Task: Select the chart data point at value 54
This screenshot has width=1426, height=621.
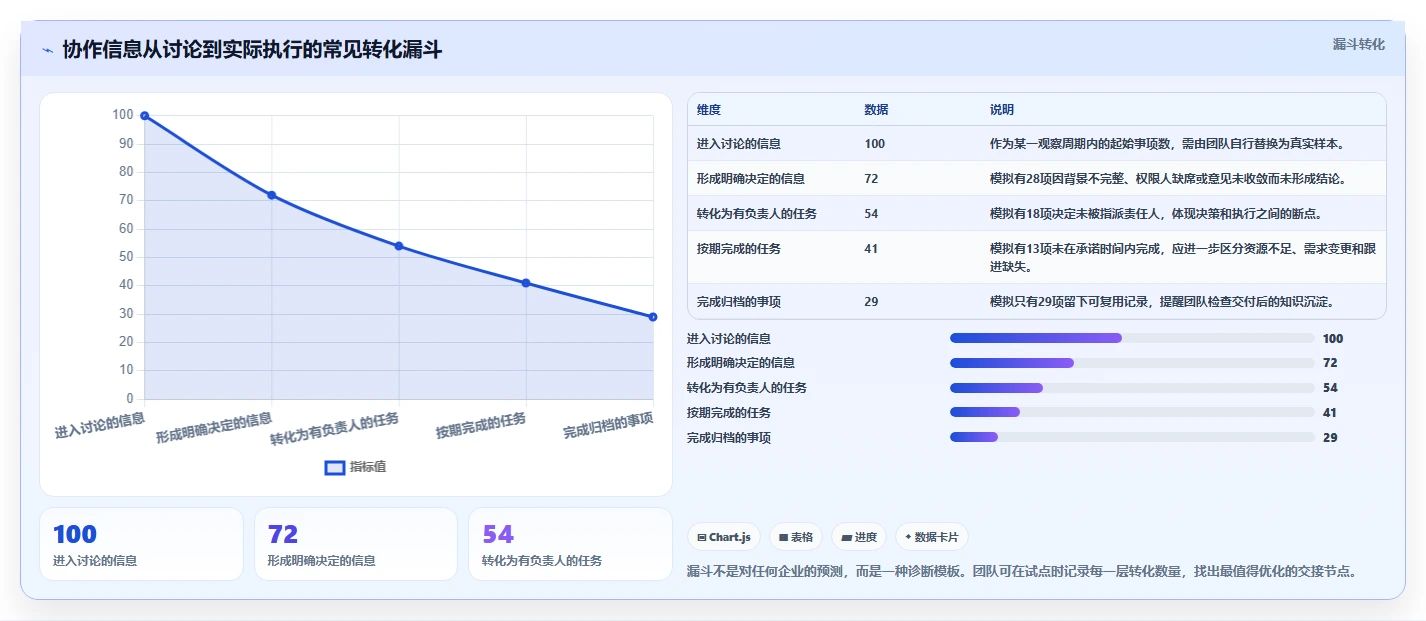Action: tap(399, 246)
